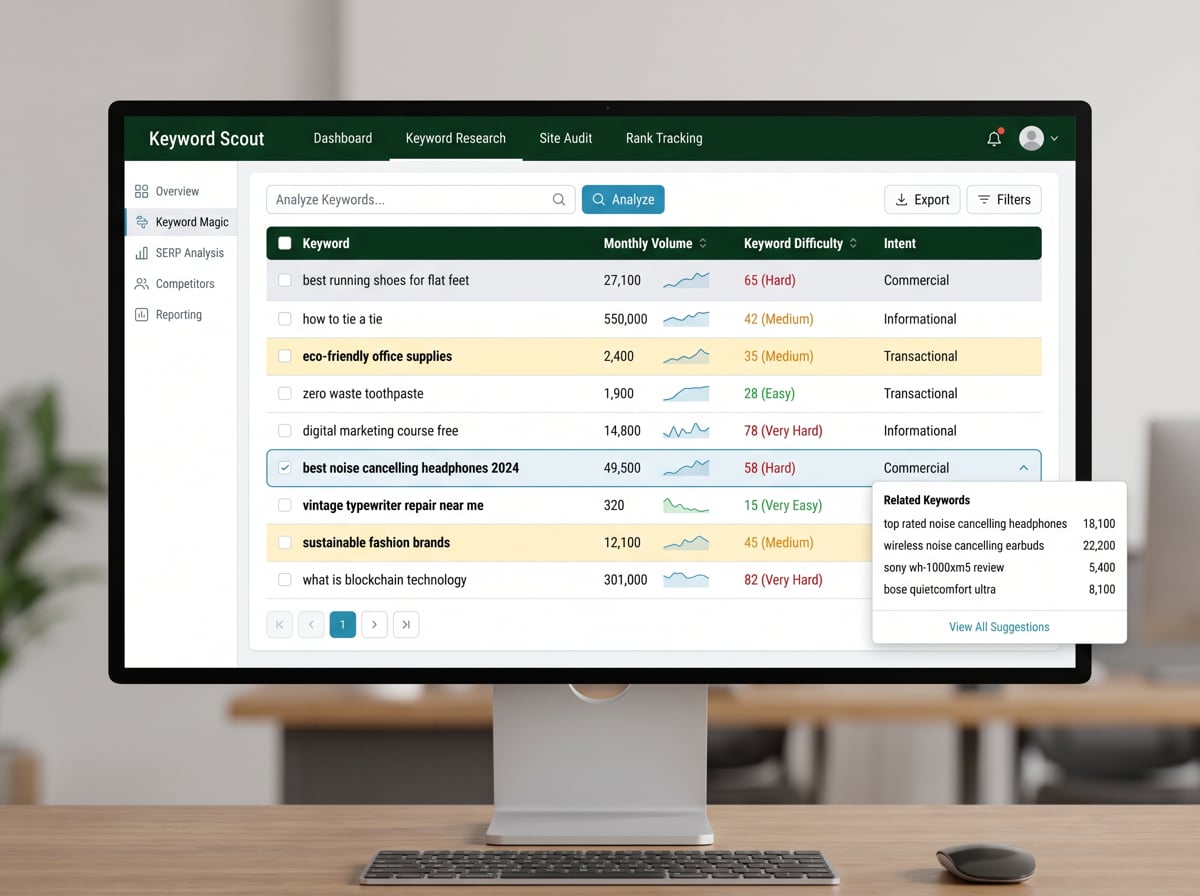
Task: Collapse the noise cancelling headphones row chevron
Action: coord(1023,468)
